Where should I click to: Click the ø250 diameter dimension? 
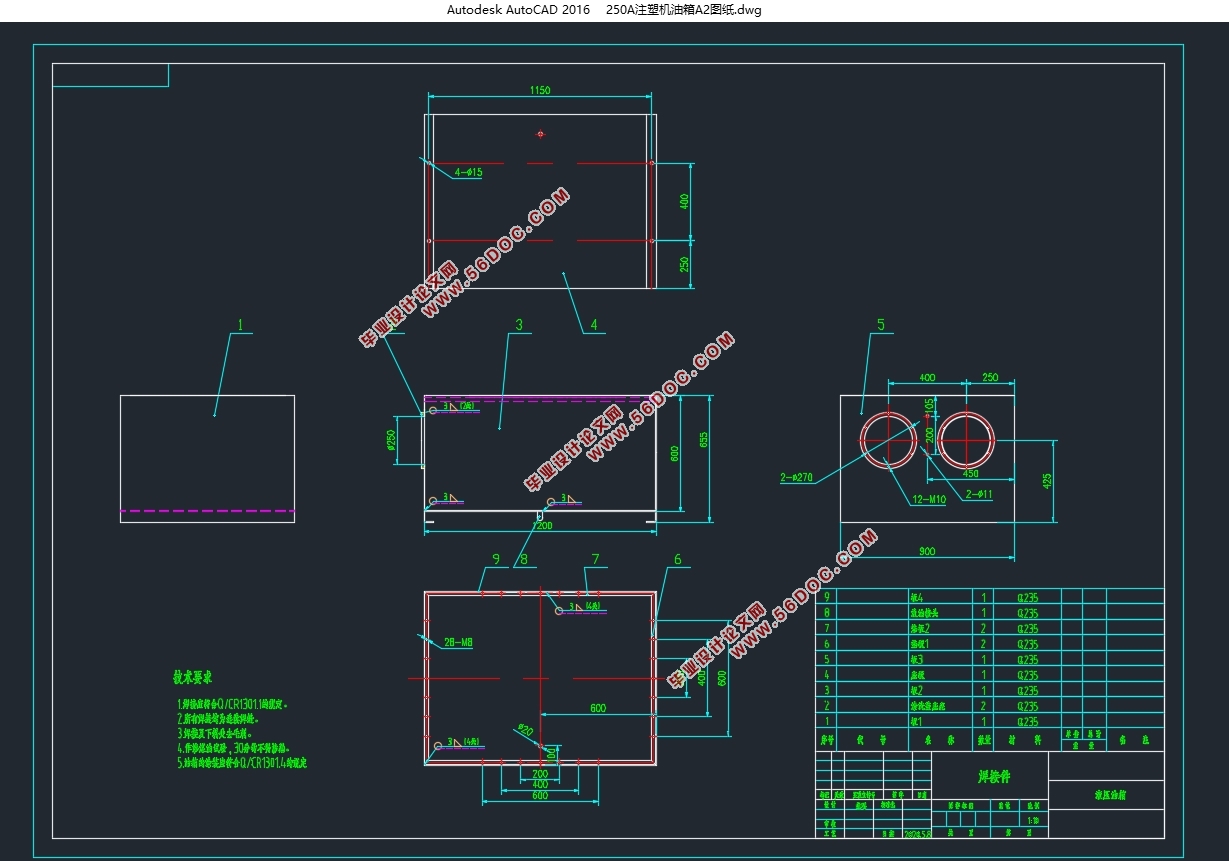click(391, 441)
